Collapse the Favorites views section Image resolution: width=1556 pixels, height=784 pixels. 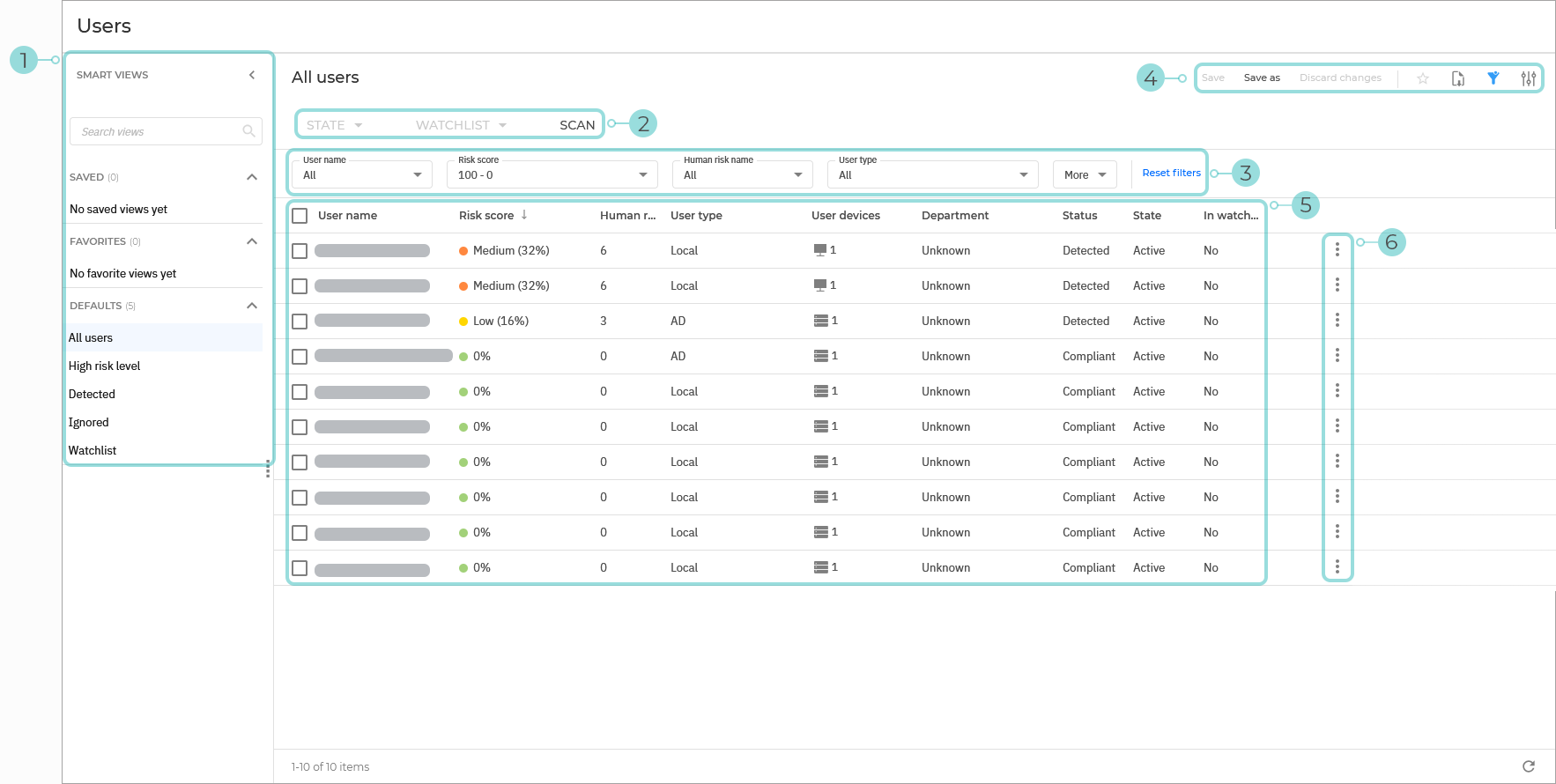click(x=252, y=241)
